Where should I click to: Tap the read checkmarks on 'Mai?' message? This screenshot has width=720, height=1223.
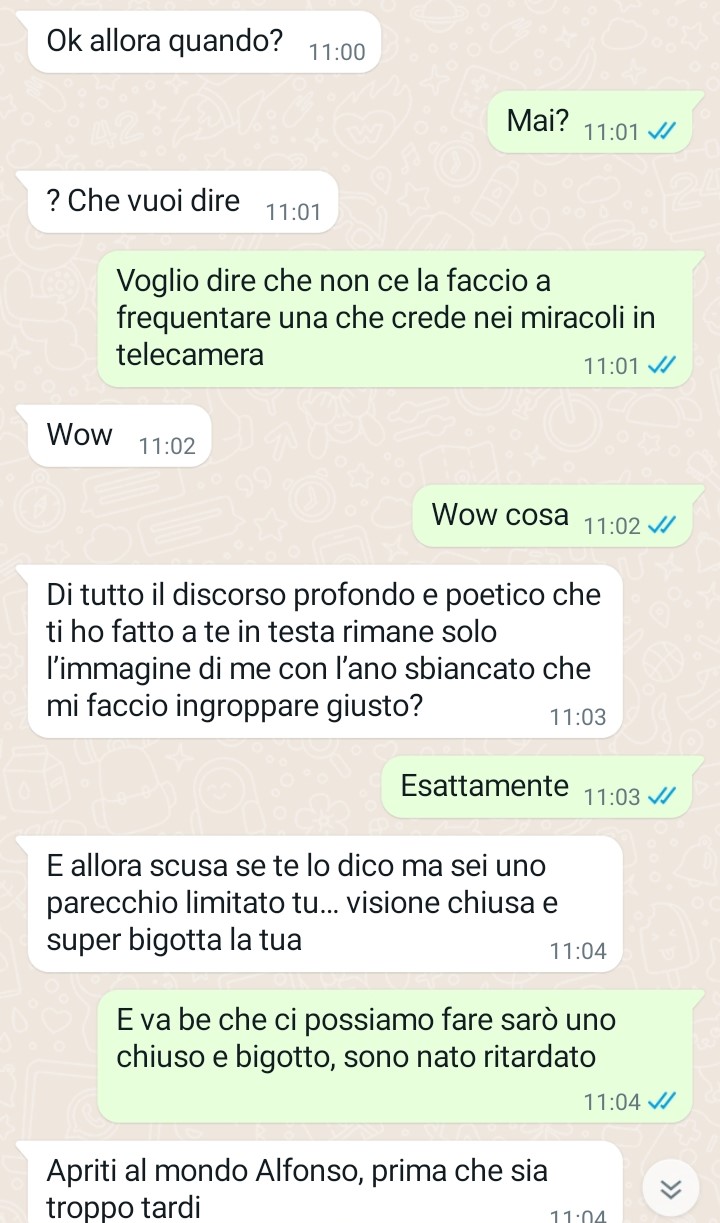pos(663,132)
